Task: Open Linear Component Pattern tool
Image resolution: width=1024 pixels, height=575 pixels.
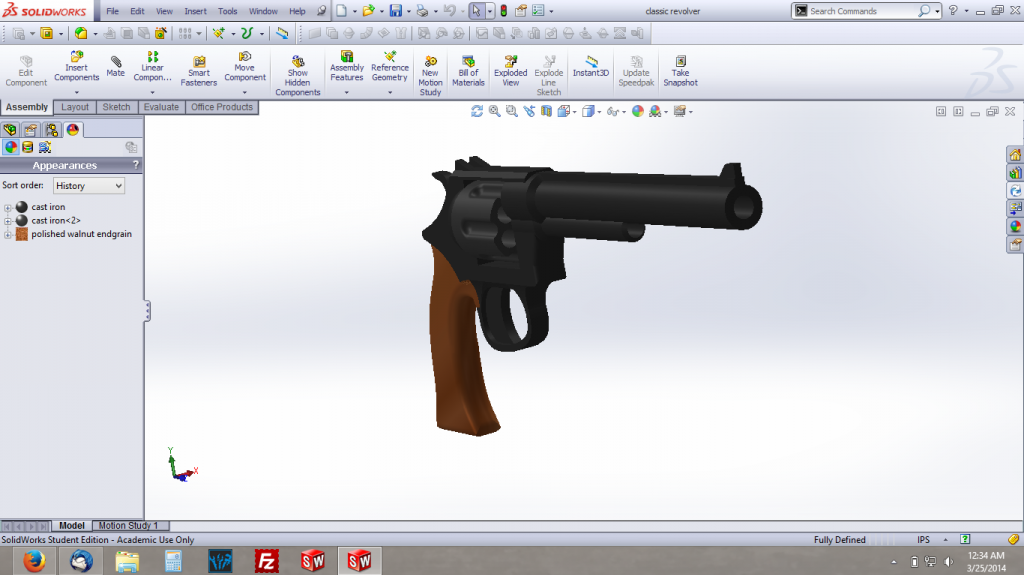Action: (x=152, y=67)
